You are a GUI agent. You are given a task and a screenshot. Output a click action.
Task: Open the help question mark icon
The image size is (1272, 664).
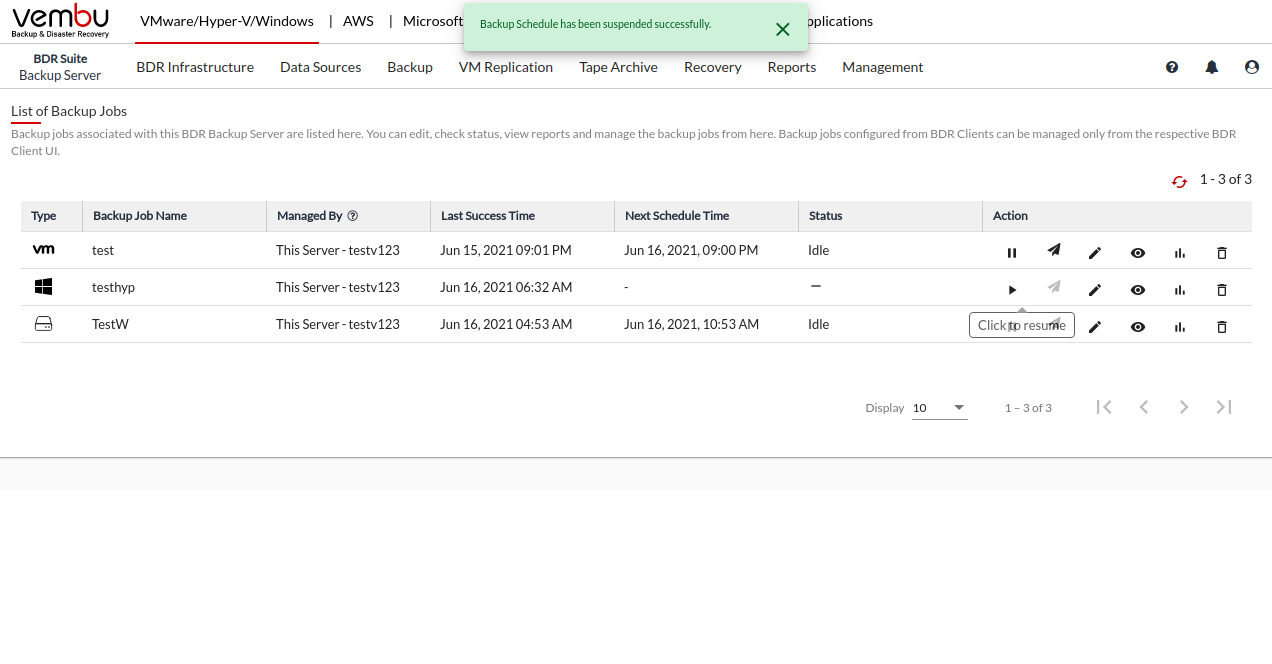1172,67
